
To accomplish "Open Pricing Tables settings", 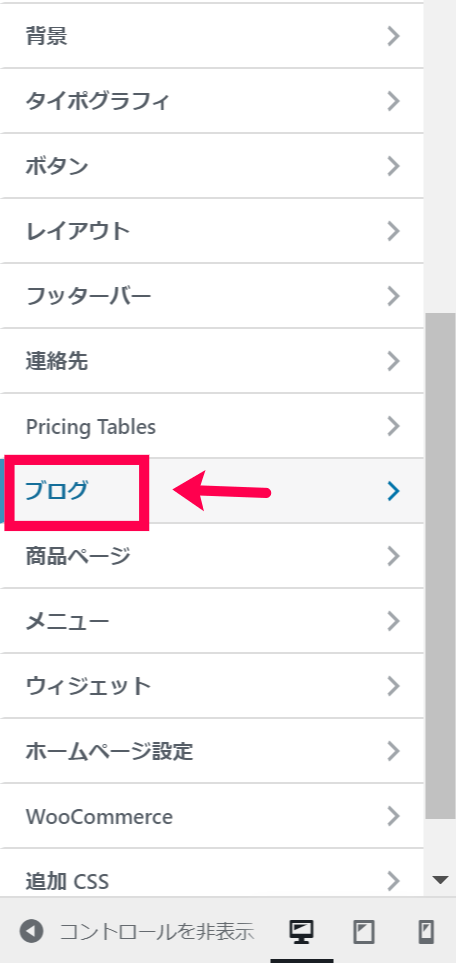I will [212, 426].
